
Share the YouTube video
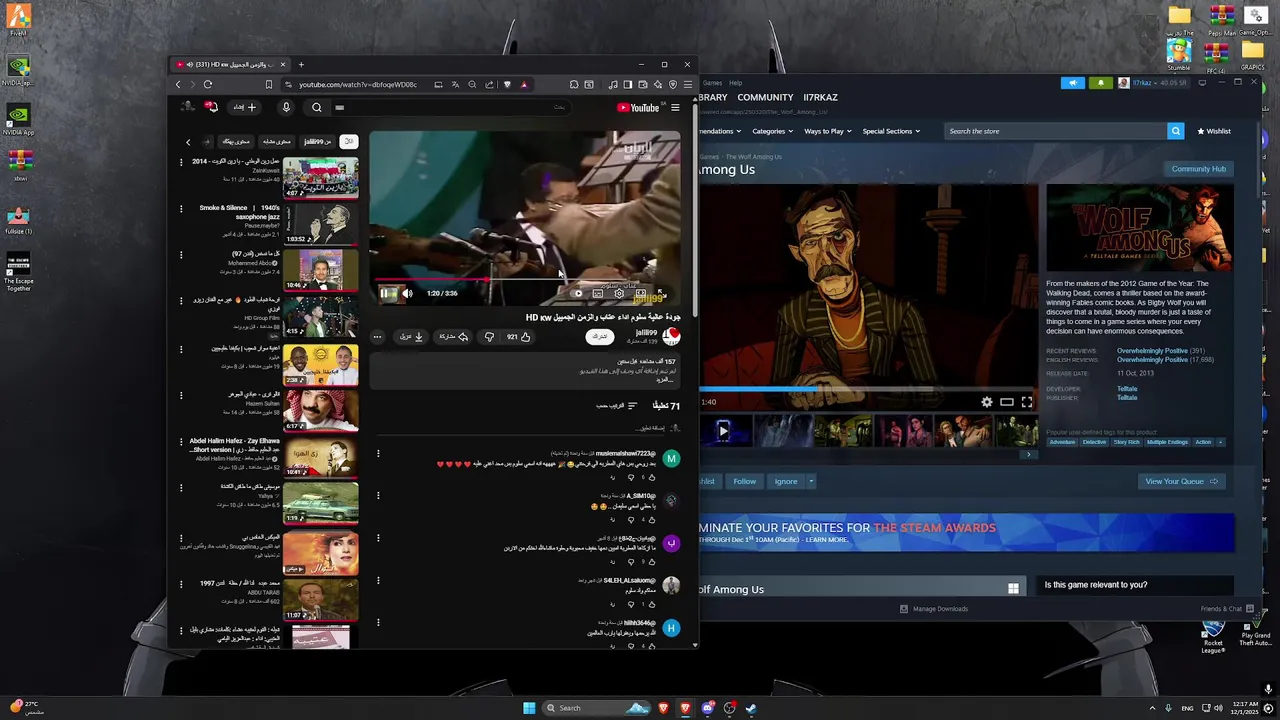pos(453,337)
